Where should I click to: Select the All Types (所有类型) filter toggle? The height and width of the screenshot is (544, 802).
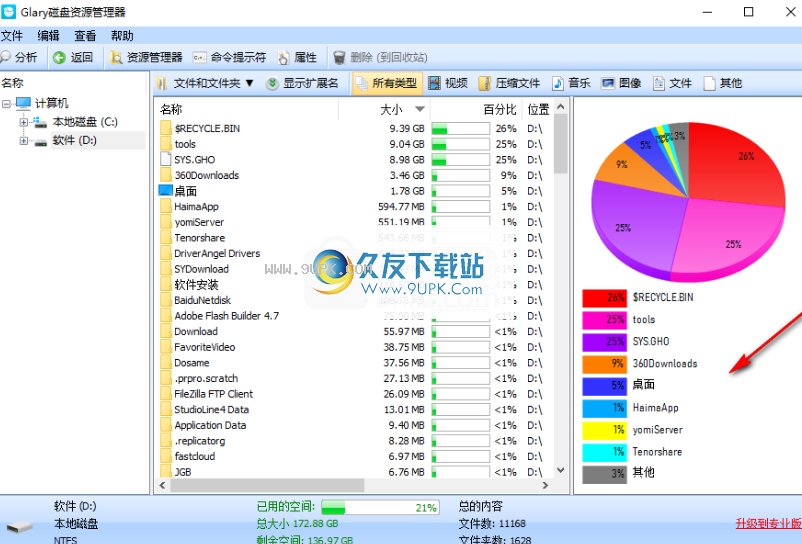387,83
